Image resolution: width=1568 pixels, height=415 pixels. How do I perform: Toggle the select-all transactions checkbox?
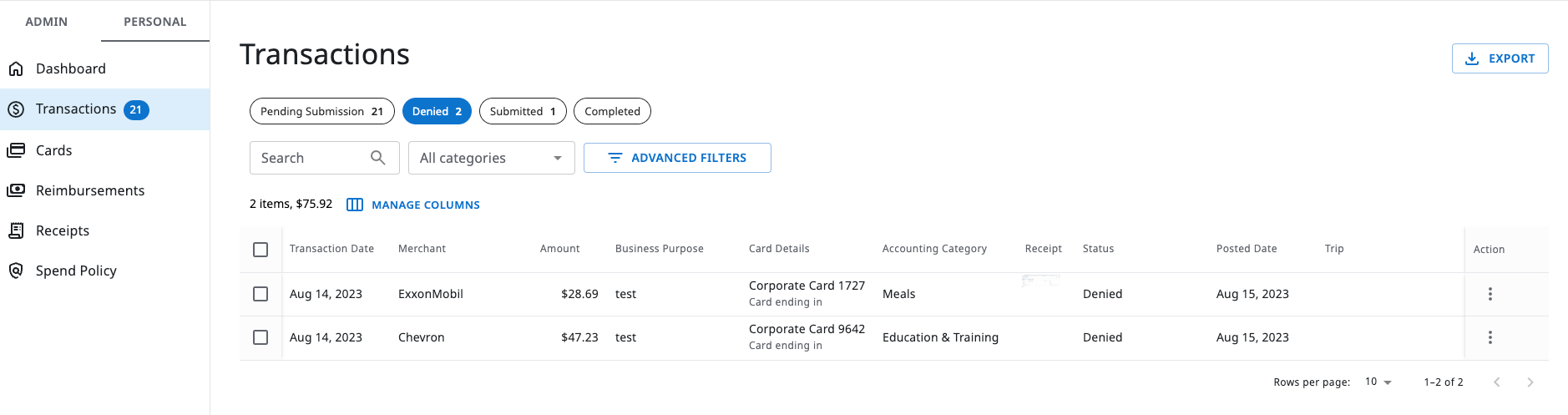pos(260,250)
